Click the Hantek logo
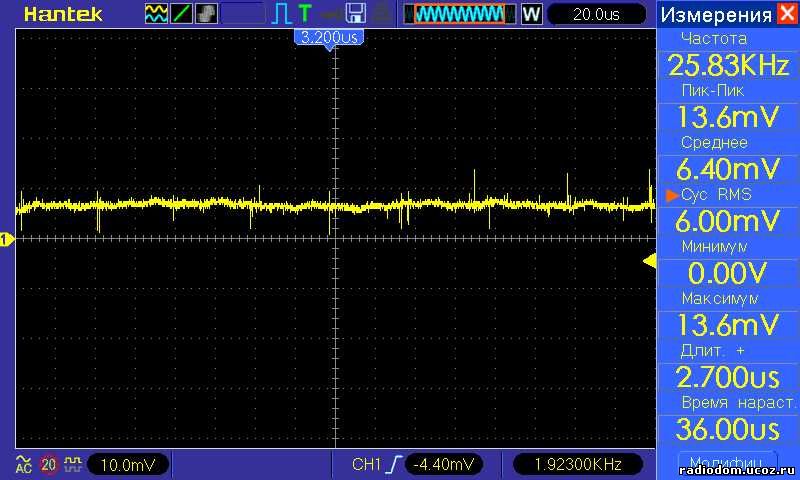The width and height of the screenshot is (800, 480). click(63, 14)
